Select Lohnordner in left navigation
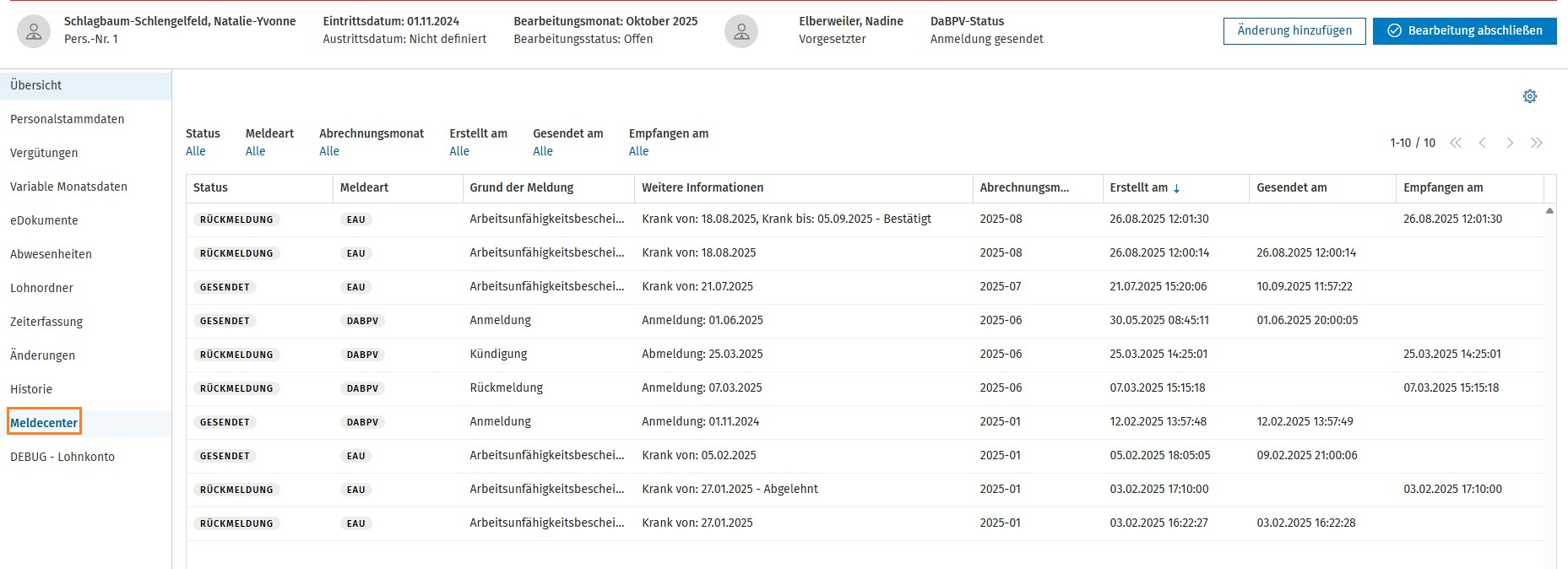This screenshot has height=569, width=1568. pyautogui.click(x=41, y=288)
